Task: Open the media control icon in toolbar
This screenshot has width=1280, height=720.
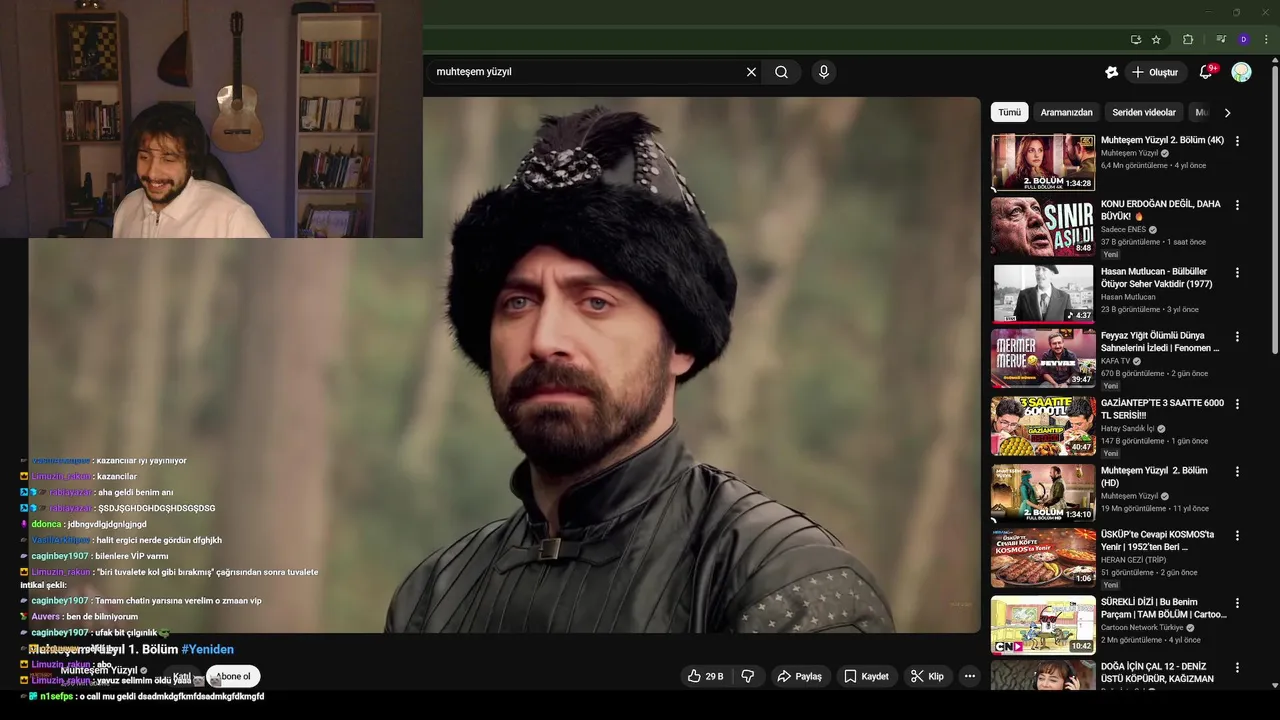Action: point(1221,40)
